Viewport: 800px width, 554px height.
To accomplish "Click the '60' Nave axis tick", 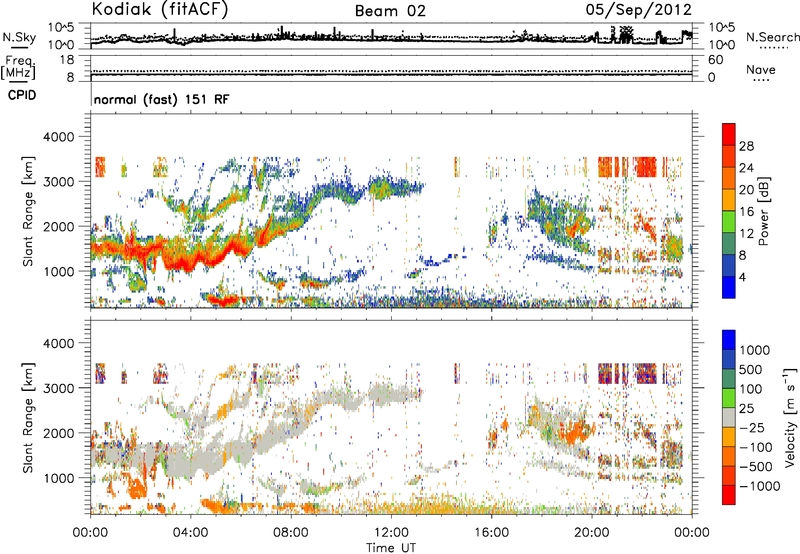I will [716, 60].
